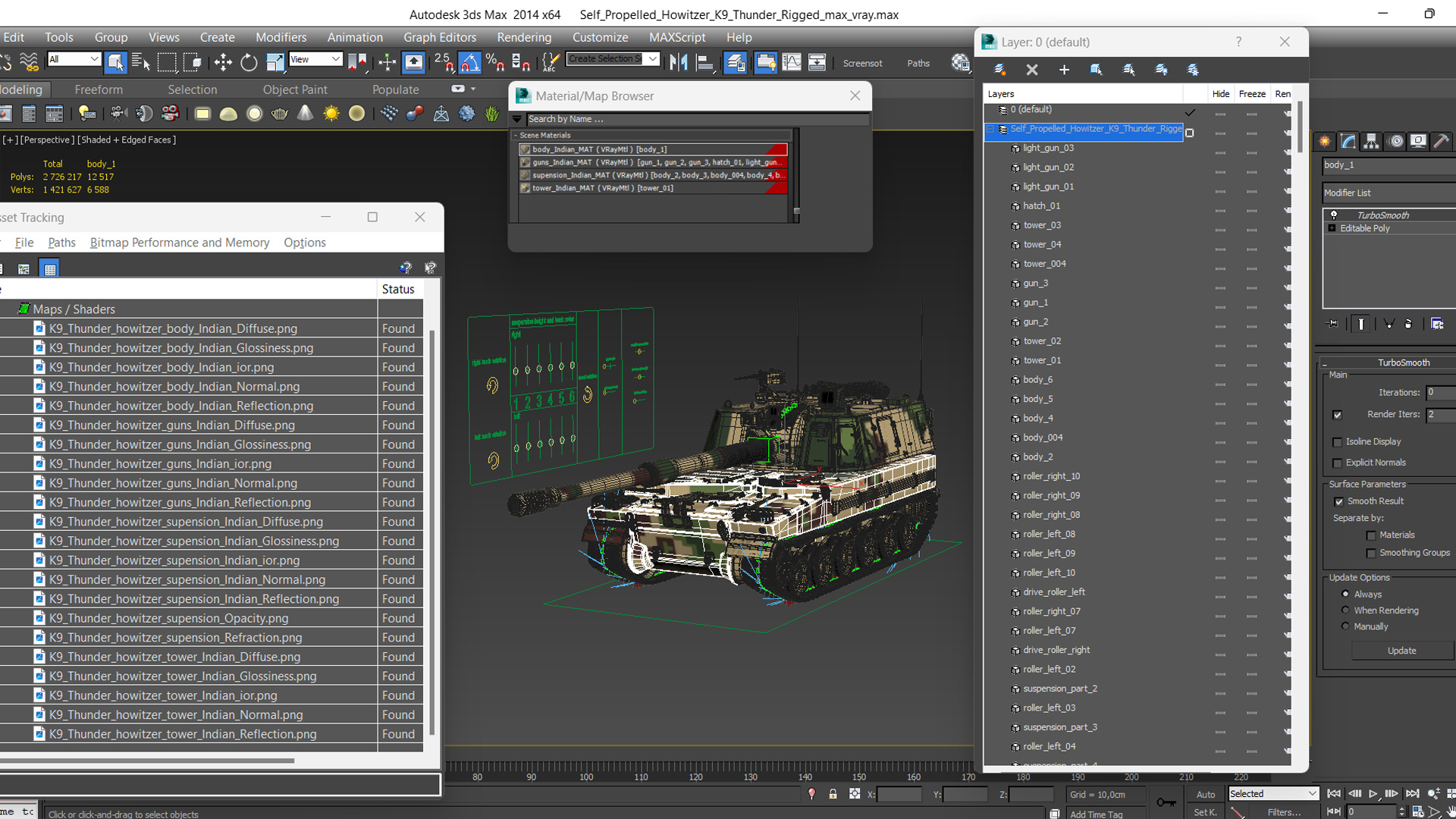Select Manually update option
This screenshot has width=1456, height=819.
click(x=1345, y=626)
